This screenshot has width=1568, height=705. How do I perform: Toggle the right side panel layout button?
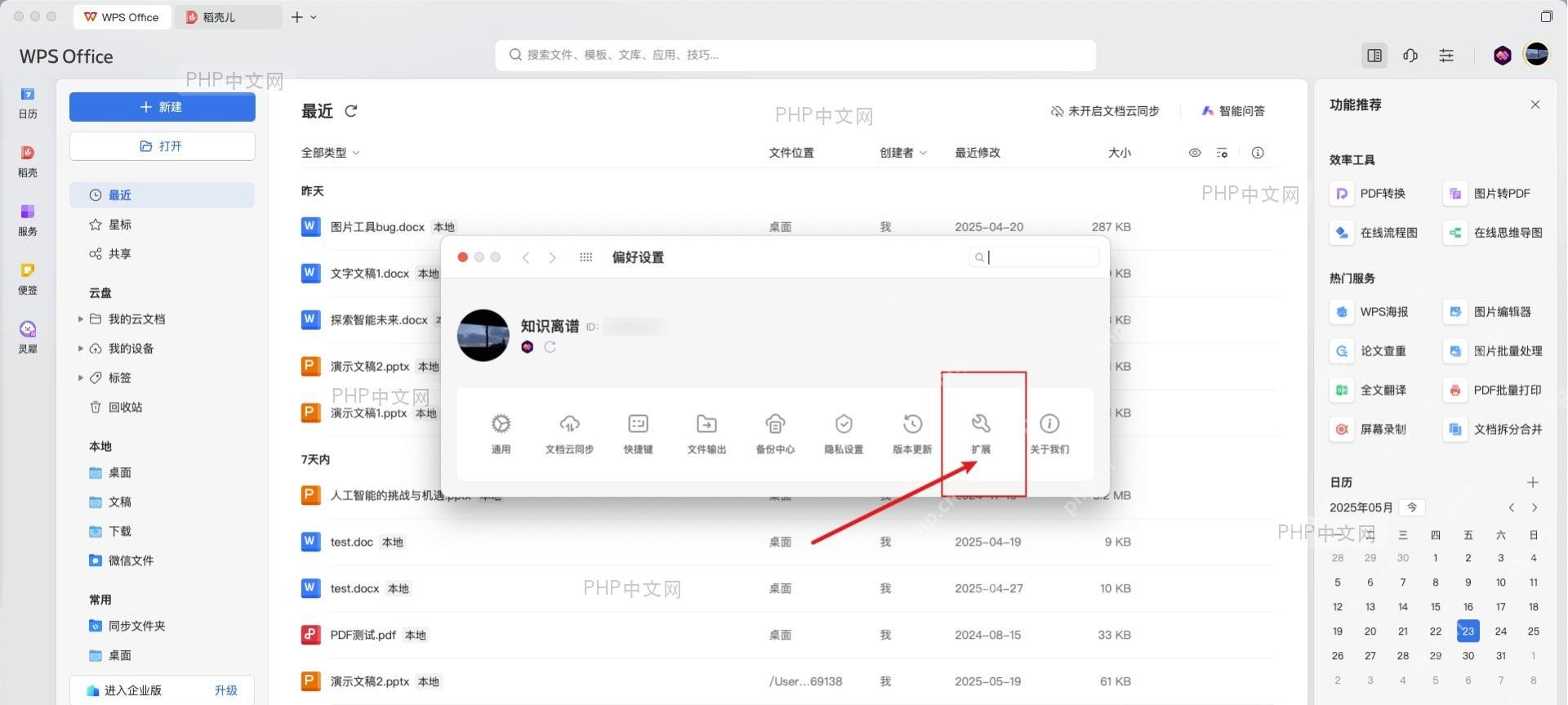point(1374,56)
